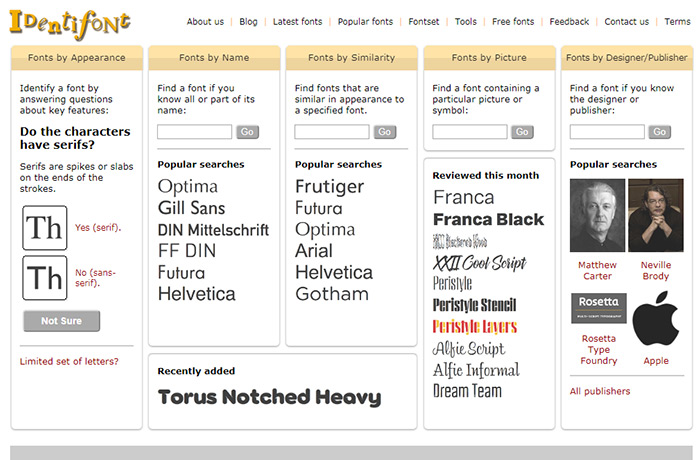Click the designer or publisher search field
This screenshot has height=460, width=700.
(607, 132)
